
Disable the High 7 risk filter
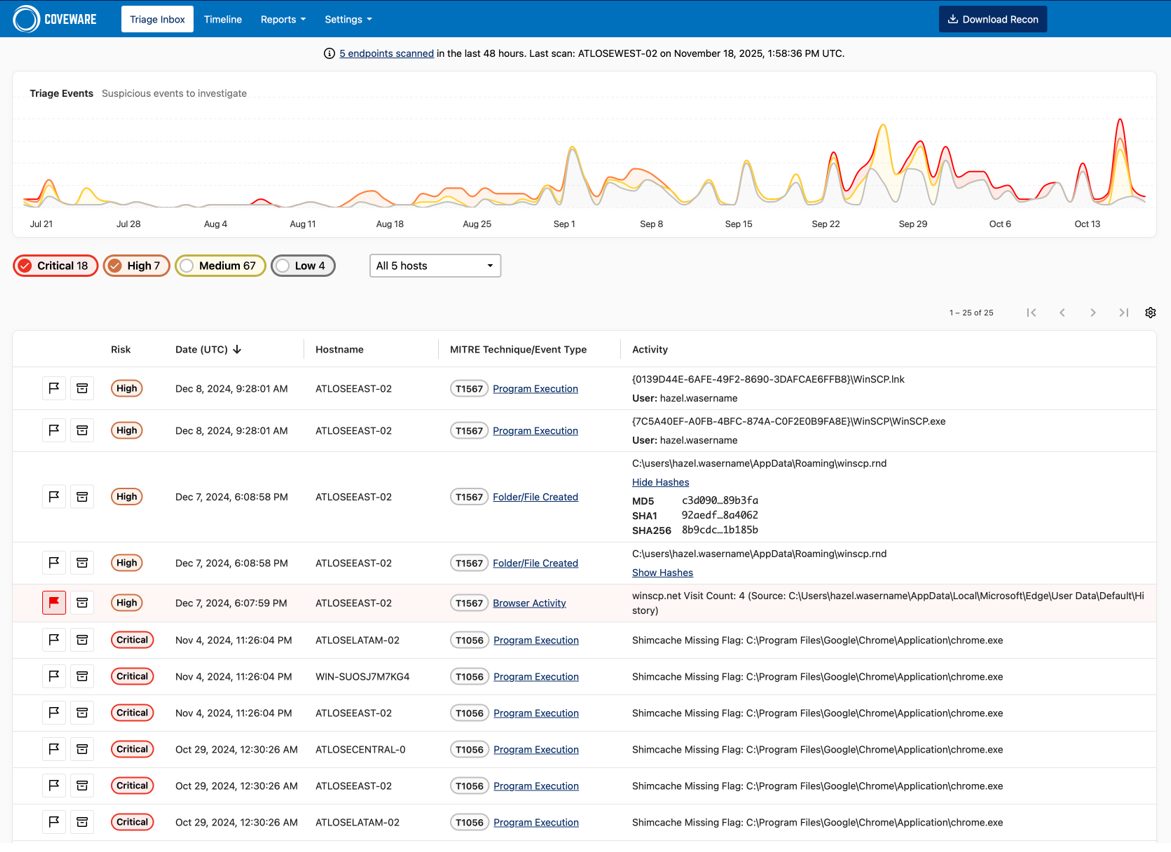tap(135, 266)
